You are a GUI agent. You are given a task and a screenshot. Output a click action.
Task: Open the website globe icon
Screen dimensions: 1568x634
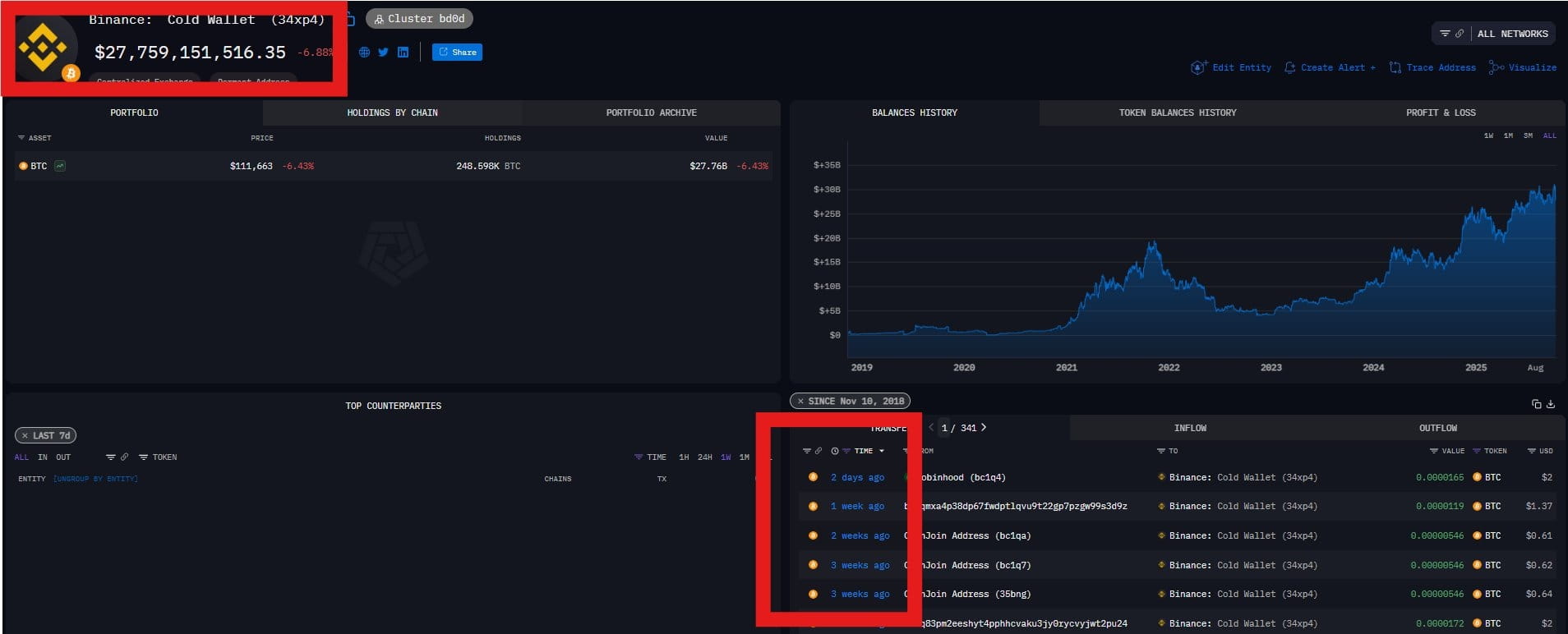pos(364,53)
